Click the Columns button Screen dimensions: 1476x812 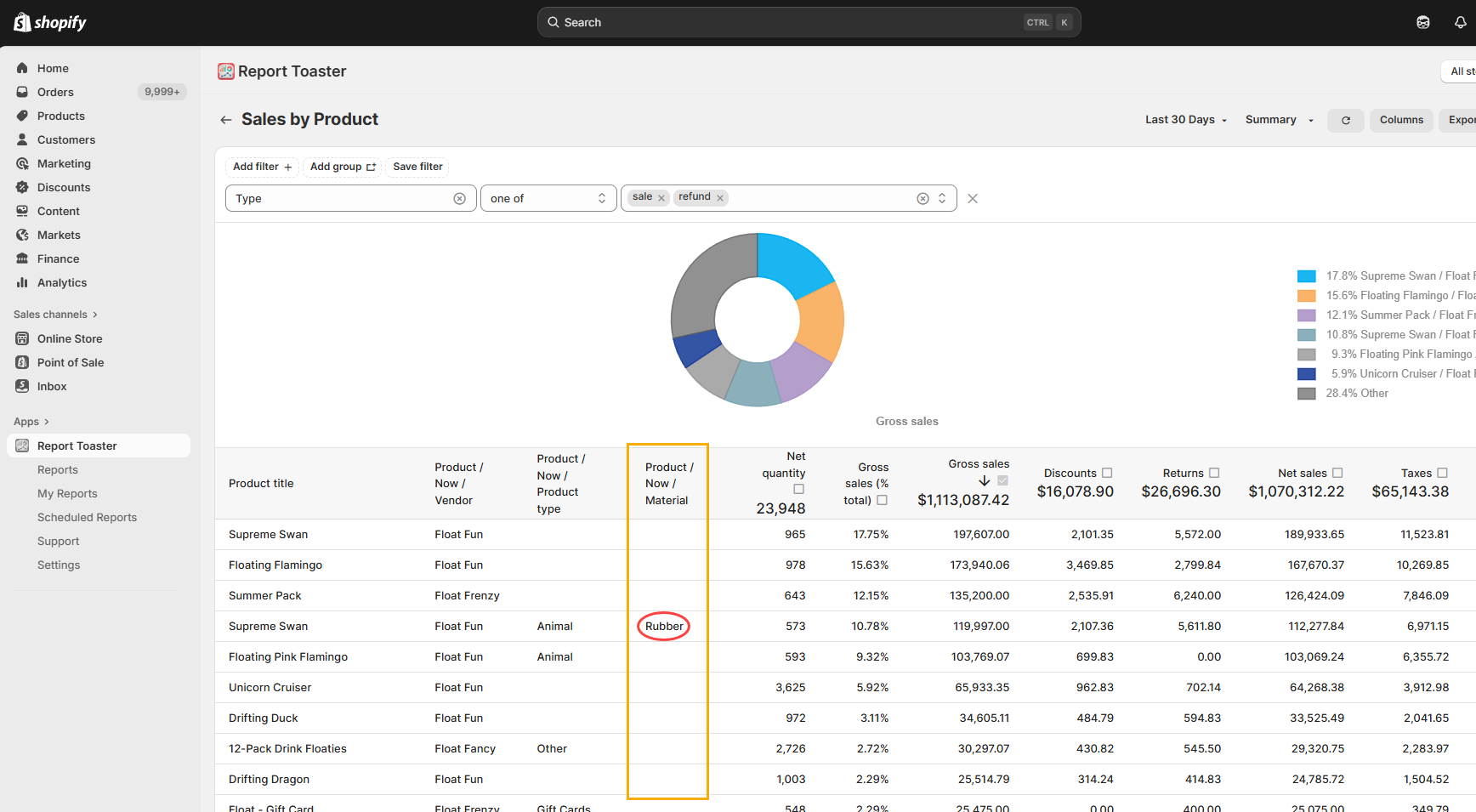(1401, 120)
